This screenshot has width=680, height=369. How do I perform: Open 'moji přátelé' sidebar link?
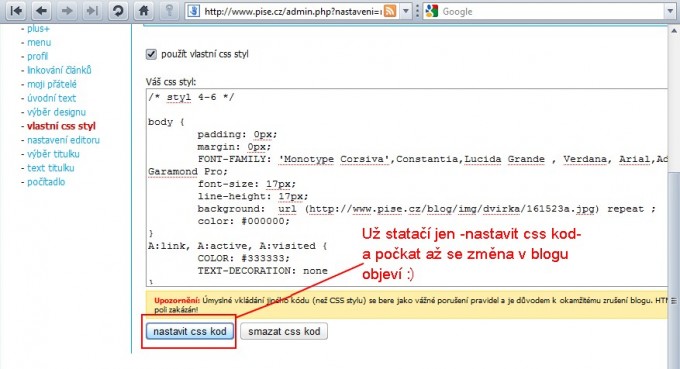(x=52, y=84)
